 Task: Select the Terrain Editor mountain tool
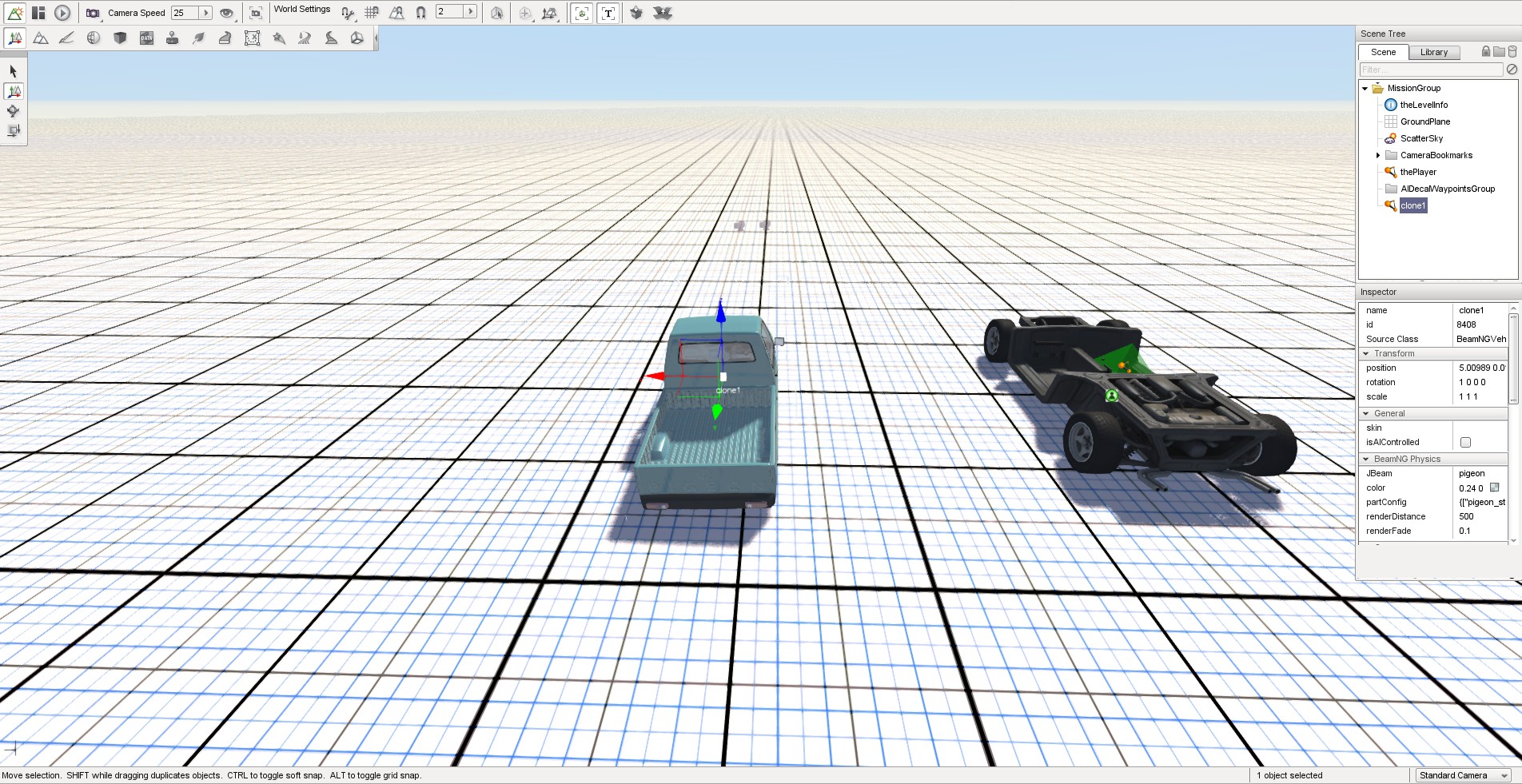[x=41, y=38]
